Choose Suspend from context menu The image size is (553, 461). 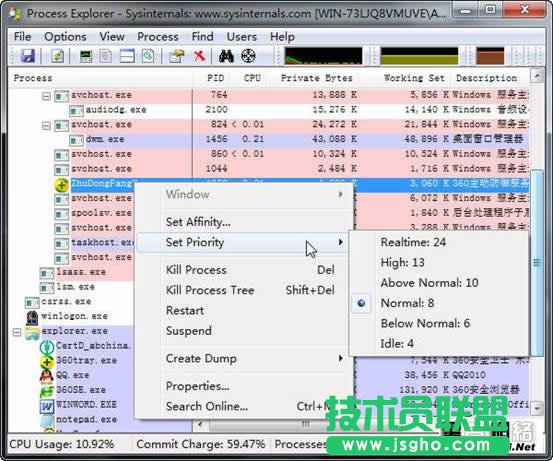244,331
